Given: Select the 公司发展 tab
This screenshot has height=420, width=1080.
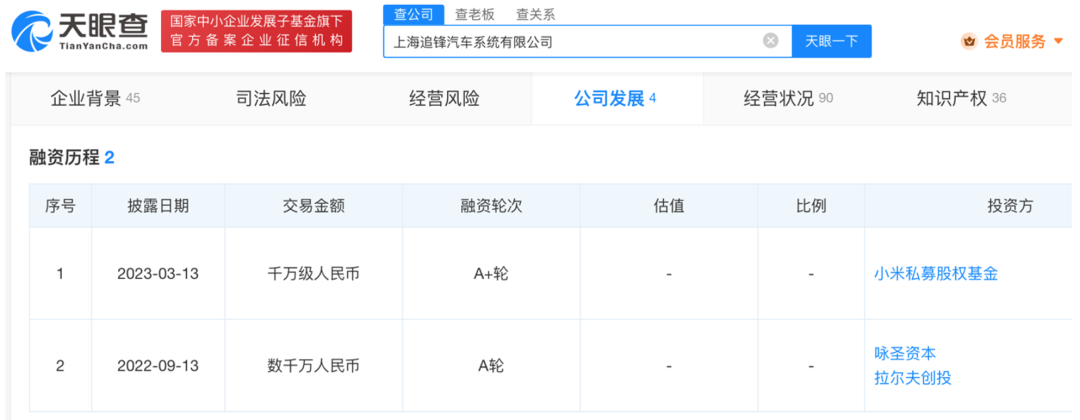Looking at the screenshot, I should click(616, 98).
